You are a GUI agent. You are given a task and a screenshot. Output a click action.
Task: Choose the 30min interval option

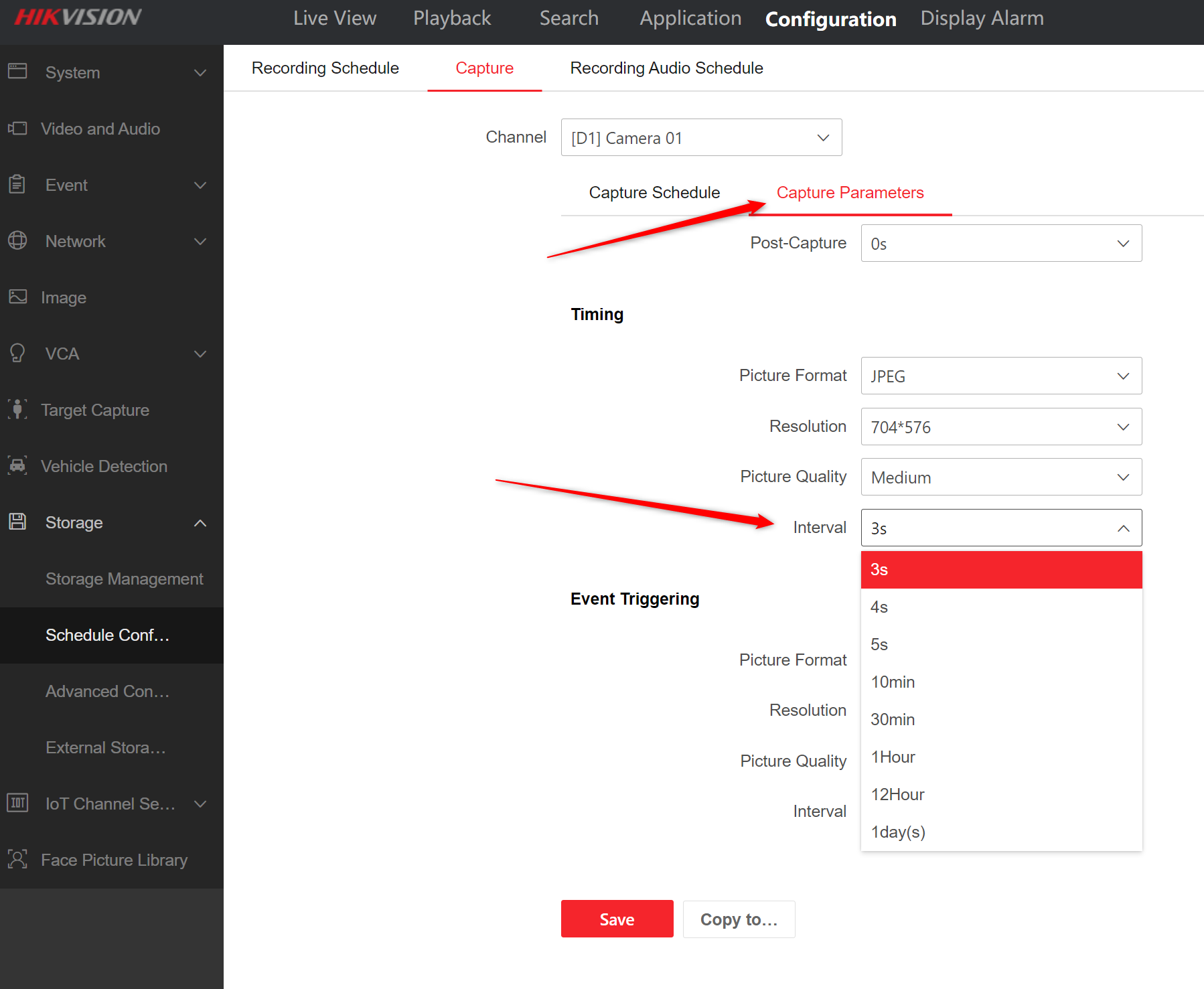pos(1001,720)
